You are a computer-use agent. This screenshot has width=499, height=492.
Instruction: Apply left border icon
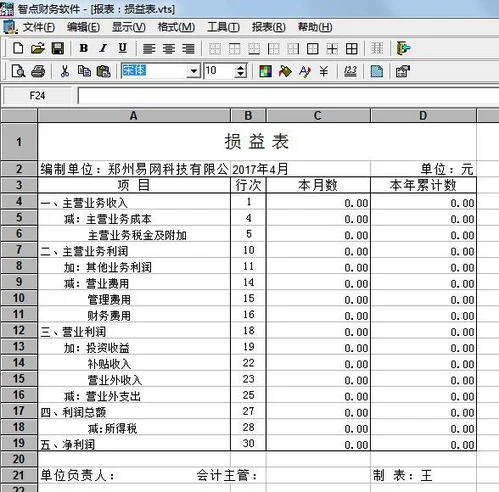[x=274, y=49]
